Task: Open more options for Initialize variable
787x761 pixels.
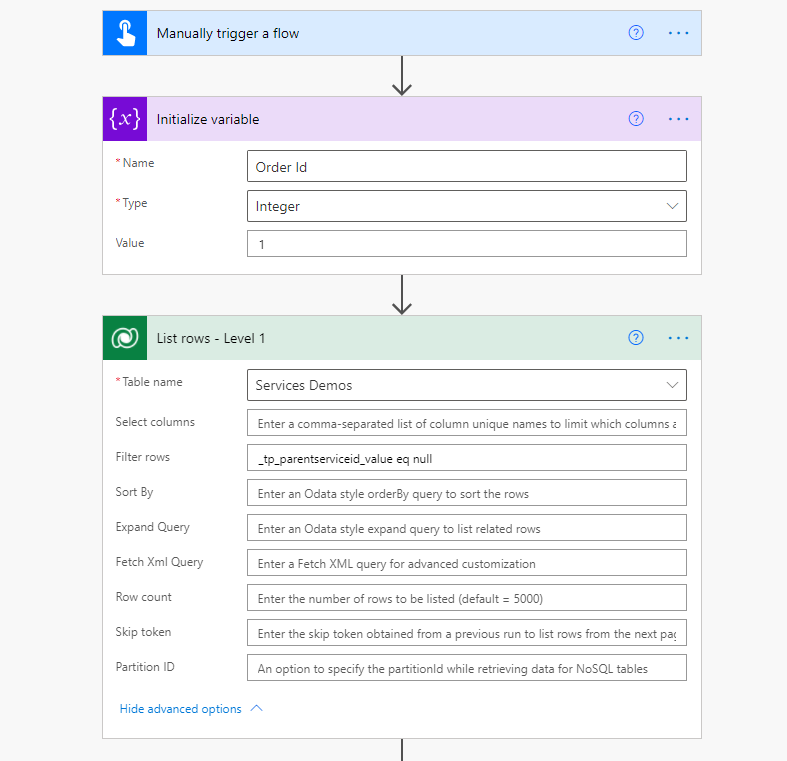Action: [679, 119]
